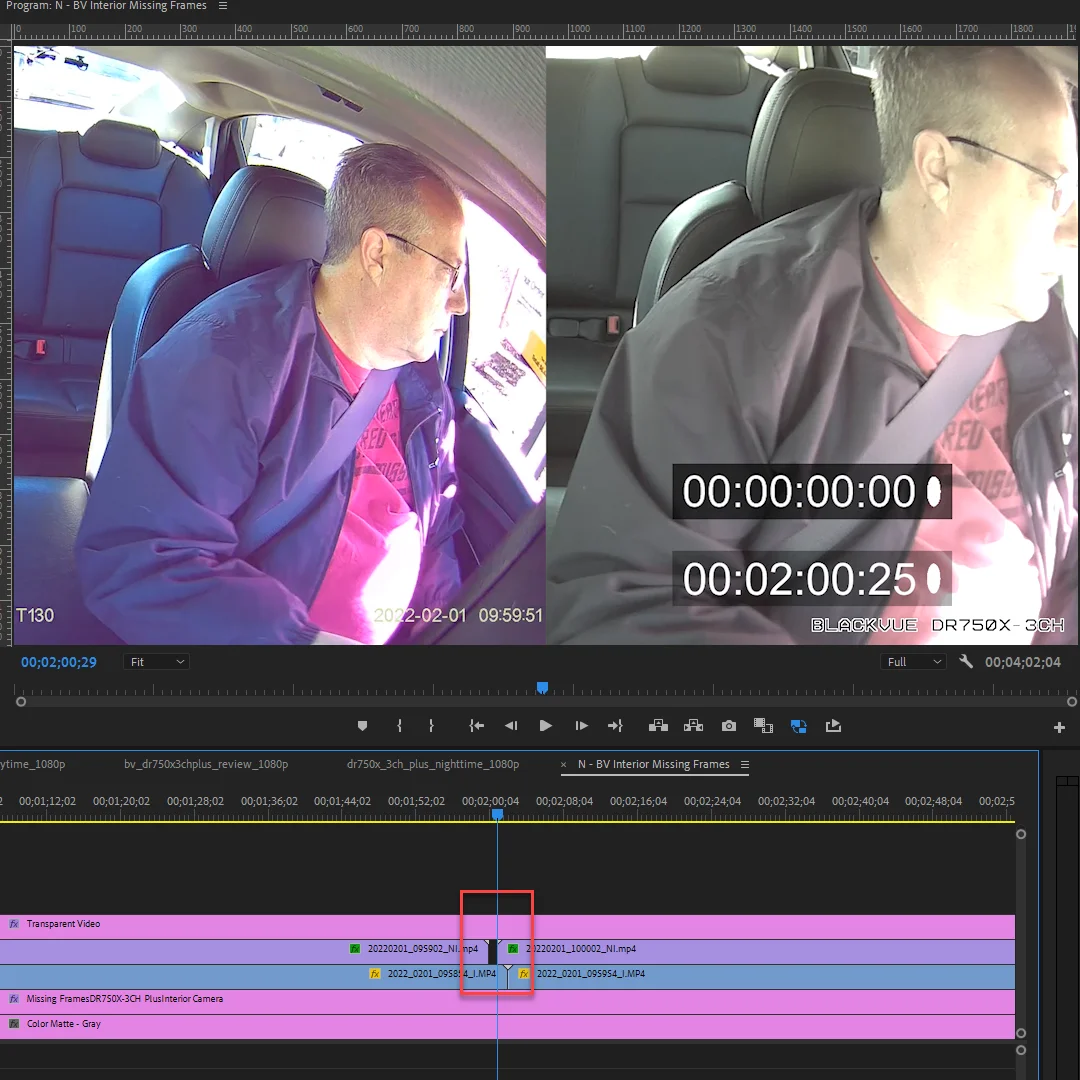
Task: Export a frame with the camera icon
Action: coord(729,726)
